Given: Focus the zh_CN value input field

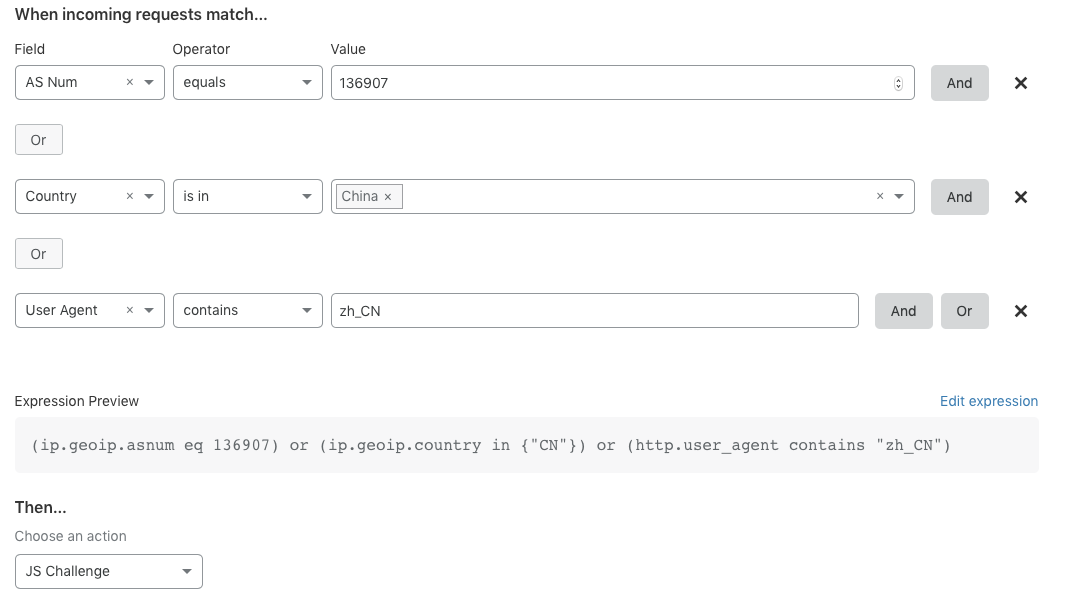Looking at the screenshot, I should point(594,311).
